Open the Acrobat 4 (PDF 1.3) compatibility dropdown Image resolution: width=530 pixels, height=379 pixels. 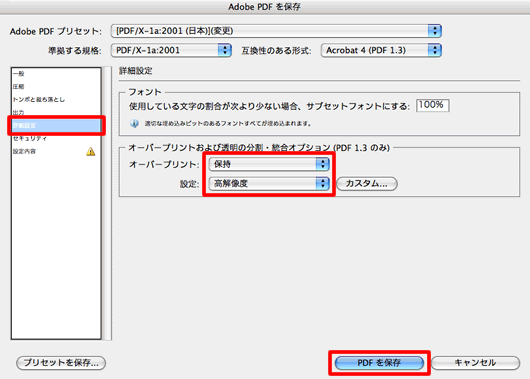(x=381, y=50)
